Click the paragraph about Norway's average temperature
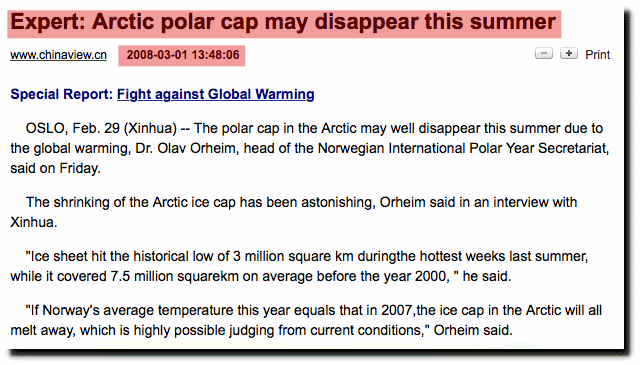 (x=306, y=320)
